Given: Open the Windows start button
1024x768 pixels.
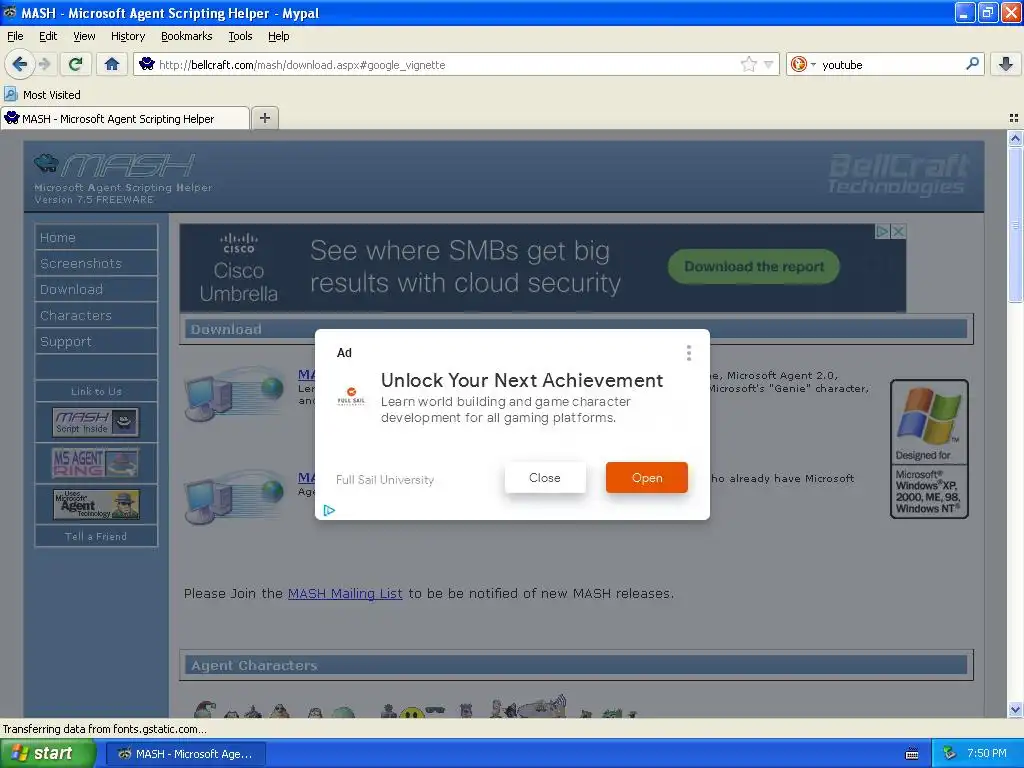Looking at the screenshot, I should (47, 753).
